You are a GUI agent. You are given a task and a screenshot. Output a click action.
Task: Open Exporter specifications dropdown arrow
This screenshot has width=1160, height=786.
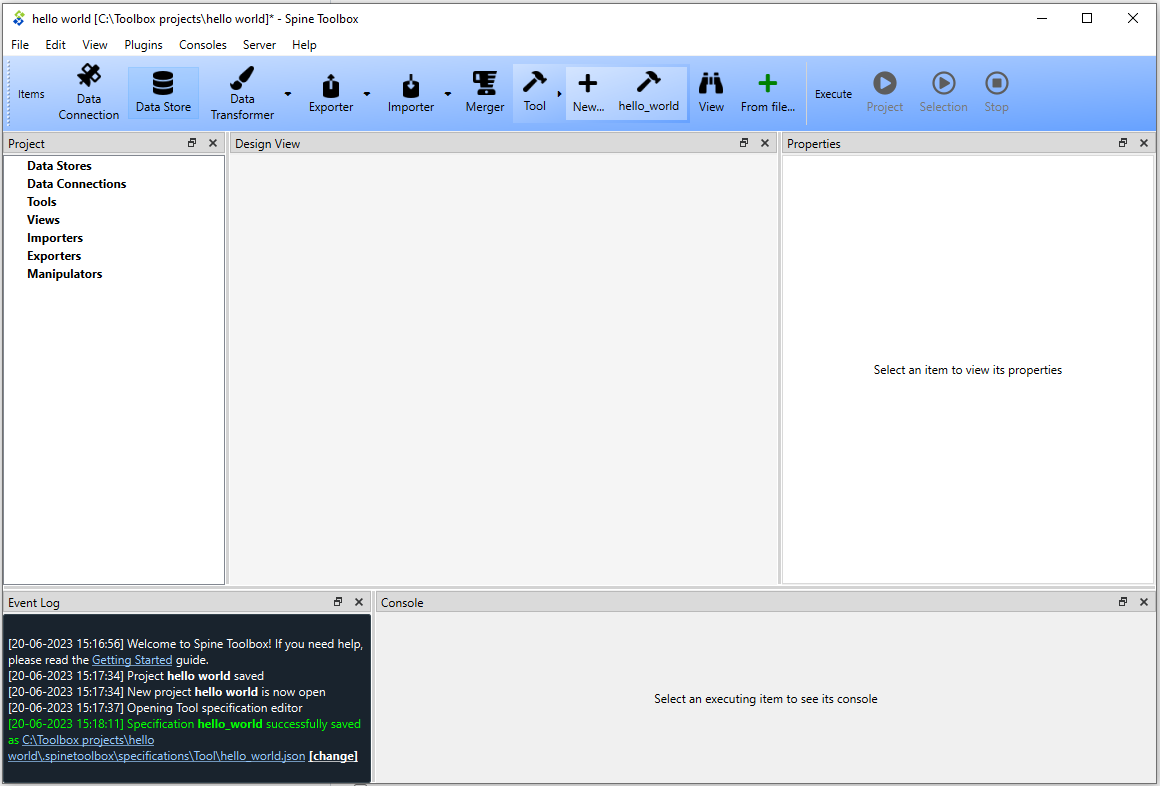click(x=366, y=94)
